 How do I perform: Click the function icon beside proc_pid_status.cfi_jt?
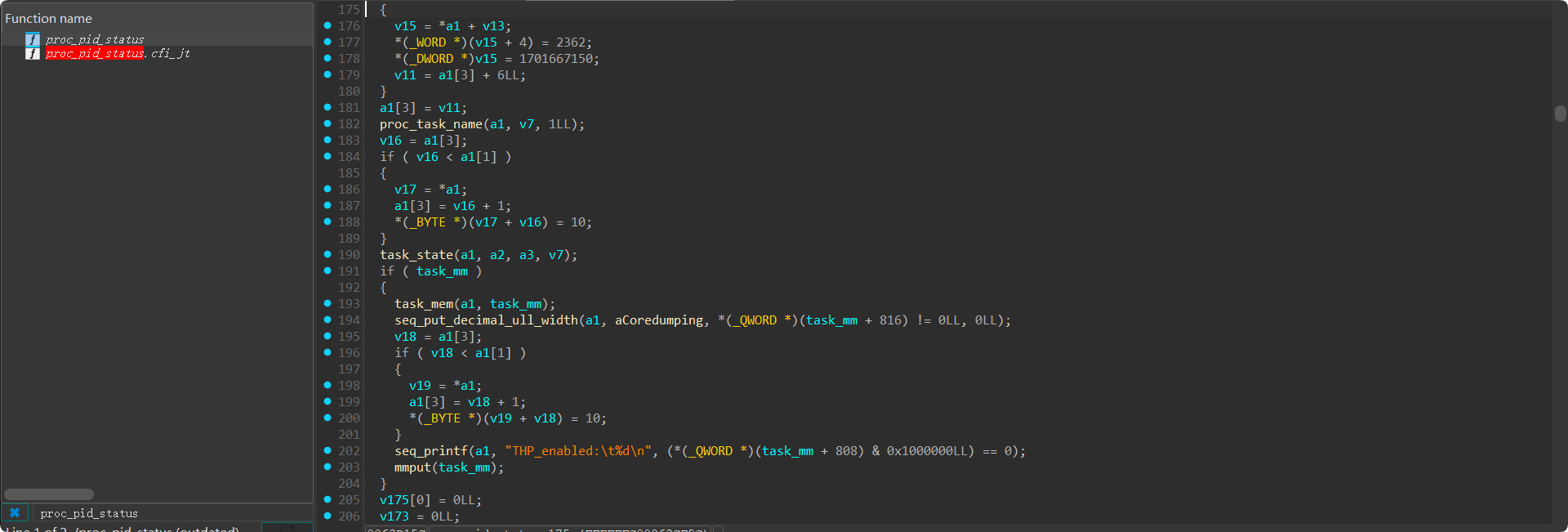pos(33,53)
